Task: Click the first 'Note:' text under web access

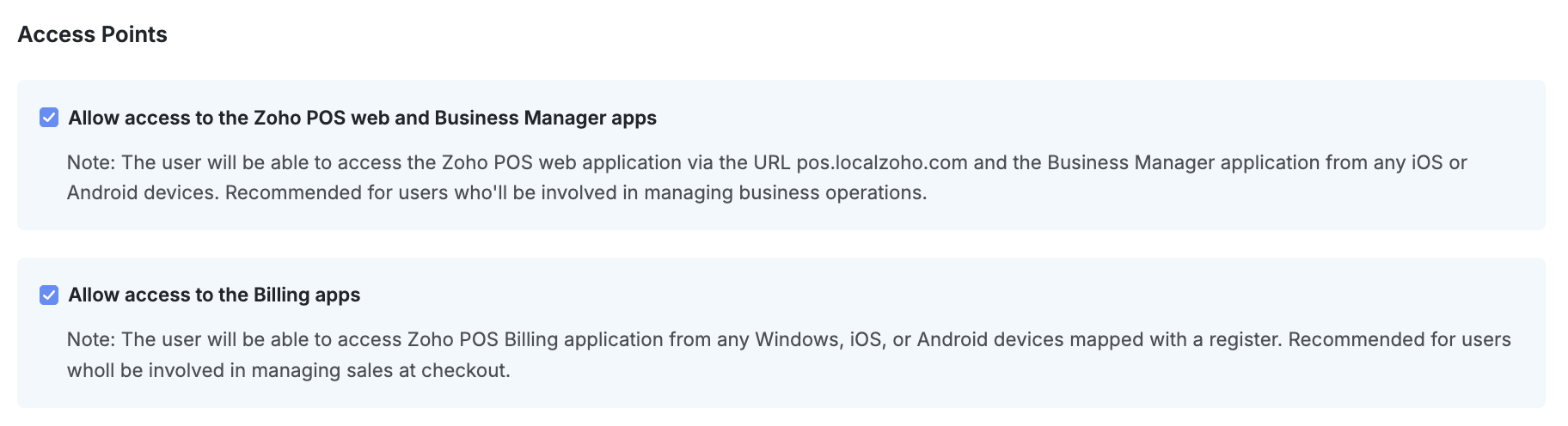Action: [x=91, y=162]
